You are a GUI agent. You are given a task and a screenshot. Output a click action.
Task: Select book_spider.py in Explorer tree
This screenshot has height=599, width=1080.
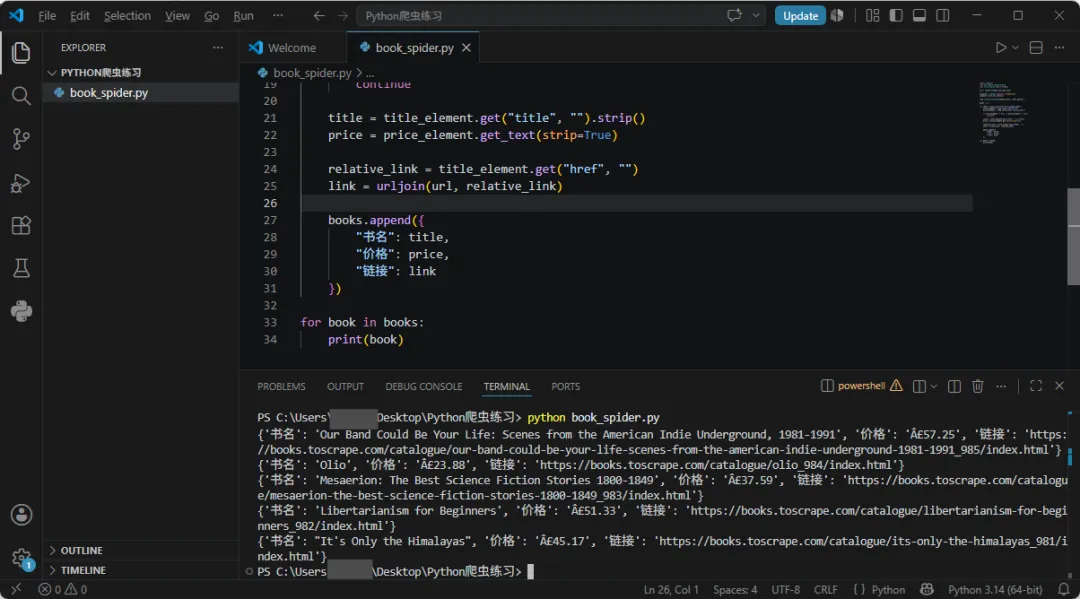click(141, 92)
